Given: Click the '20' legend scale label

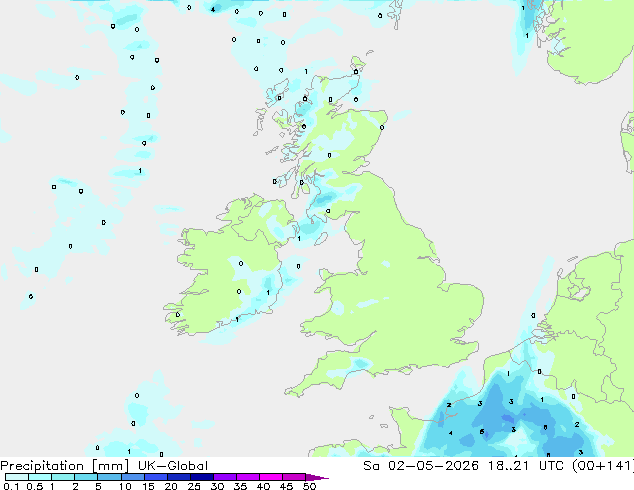Looking at the screenshot, I should 171,486.
